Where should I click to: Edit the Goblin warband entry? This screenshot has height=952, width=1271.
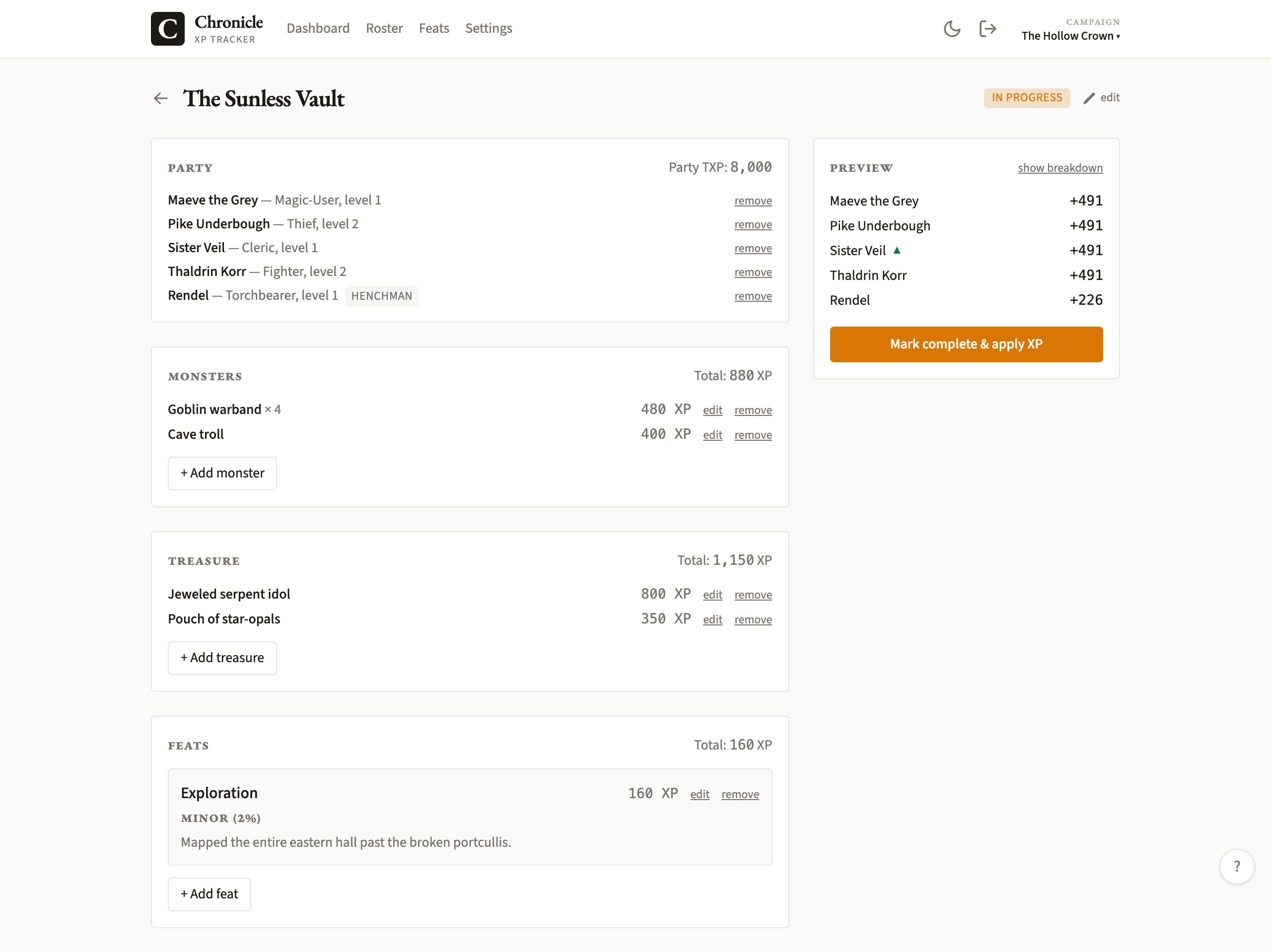click(x=712, y=410)
